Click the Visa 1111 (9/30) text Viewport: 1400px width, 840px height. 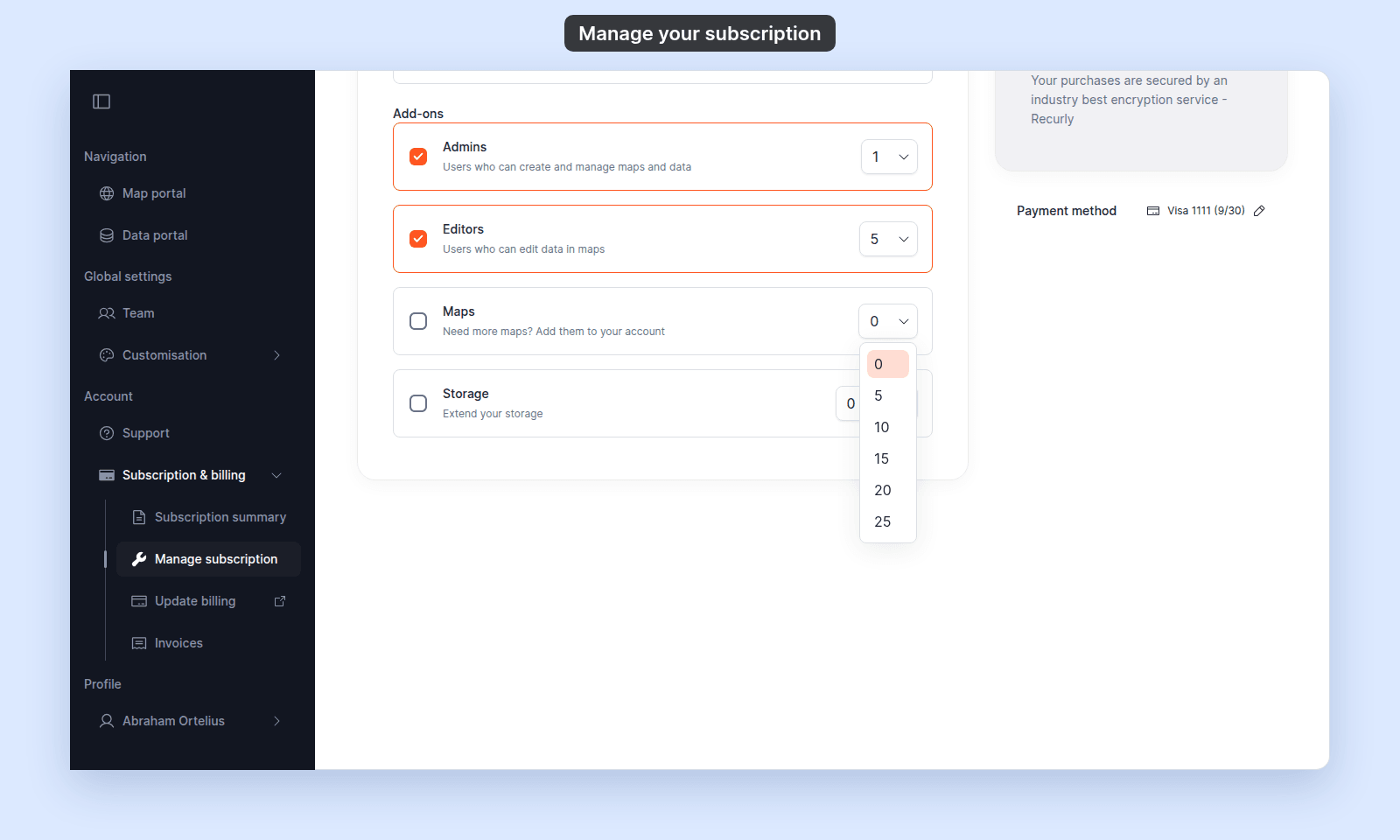(x=1206, y=211)
